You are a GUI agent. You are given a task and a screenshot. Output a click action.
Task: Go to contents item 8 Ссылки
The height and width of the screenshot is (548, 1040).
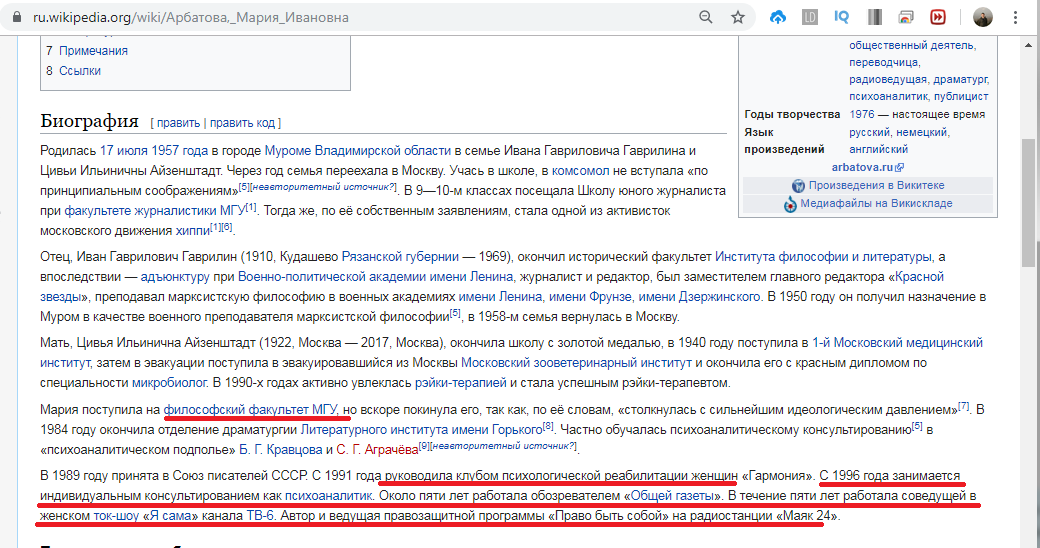(80, 70)
